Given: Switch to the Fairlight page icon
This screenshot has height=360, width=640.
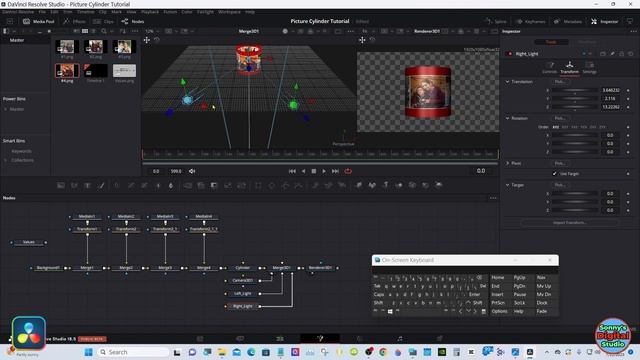Looking at the screenshot, I should [400, 338].
